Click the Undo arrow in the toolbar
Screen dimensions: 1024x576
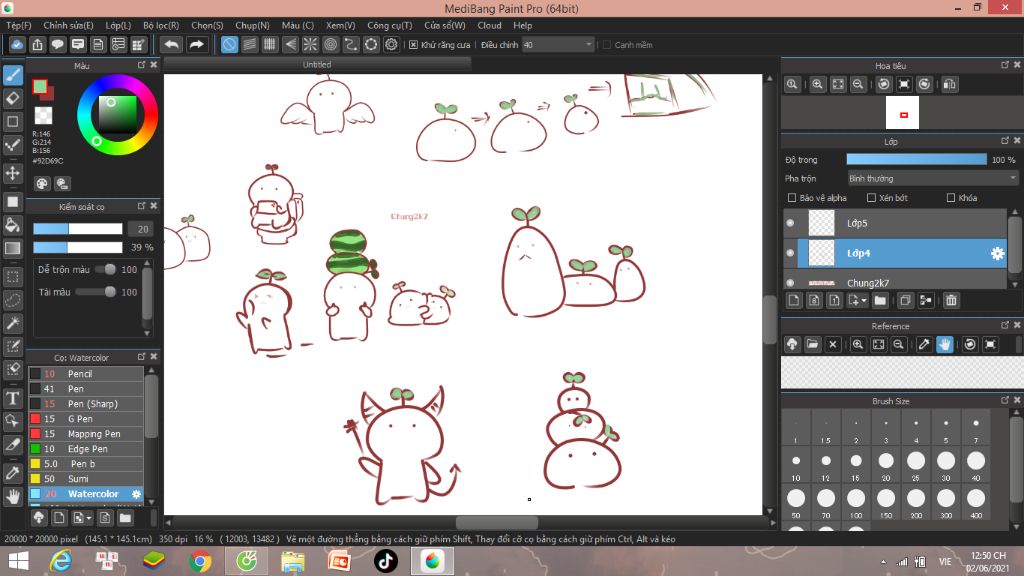[x=172, y=44]
